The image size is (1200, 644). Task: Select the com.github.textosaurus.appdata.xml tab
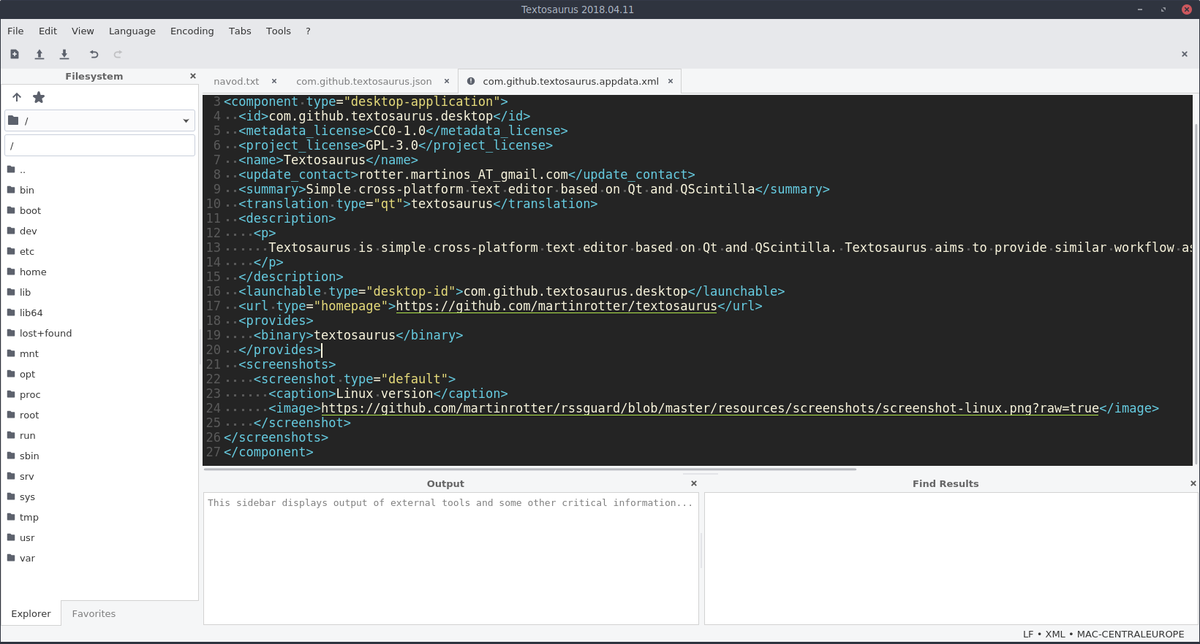click(x=570, y=81)
